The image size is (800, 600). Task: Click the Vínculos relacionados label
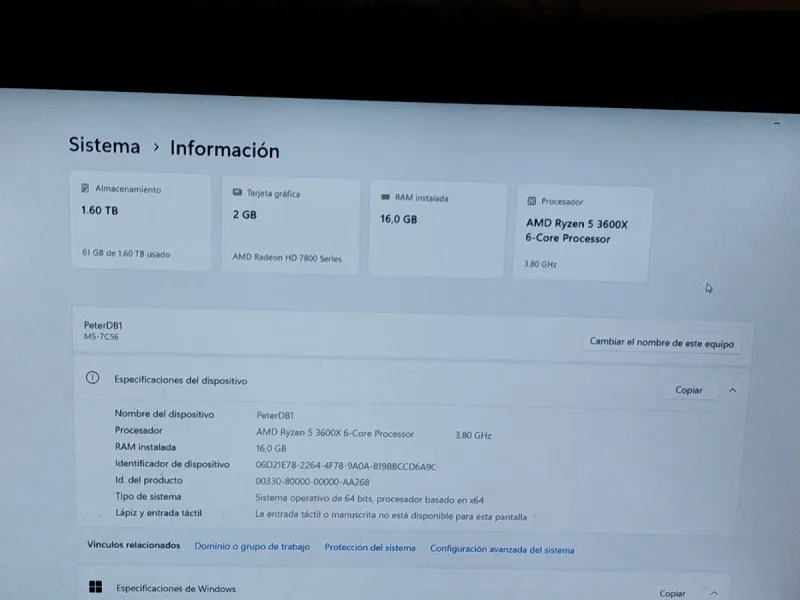pos(134,545)
